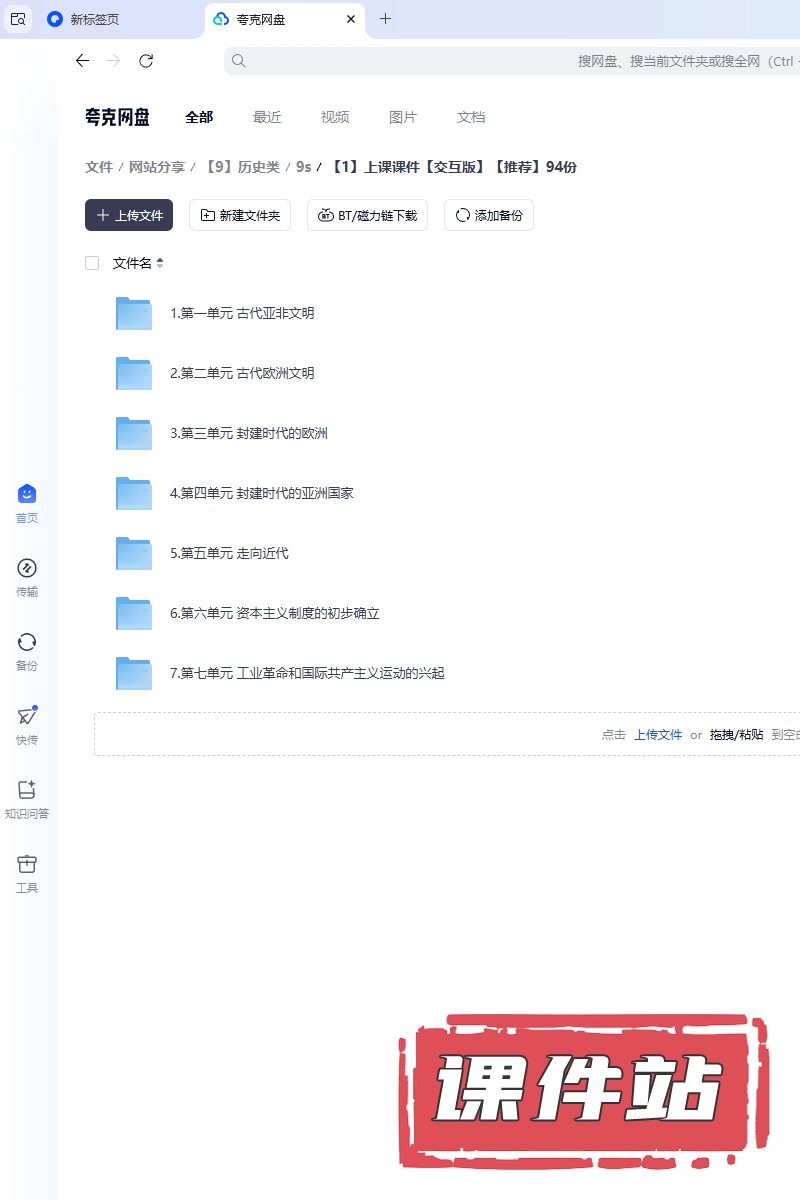Click the BT/磁力链下载 button

pyautogui.click(x=367, y=215)
